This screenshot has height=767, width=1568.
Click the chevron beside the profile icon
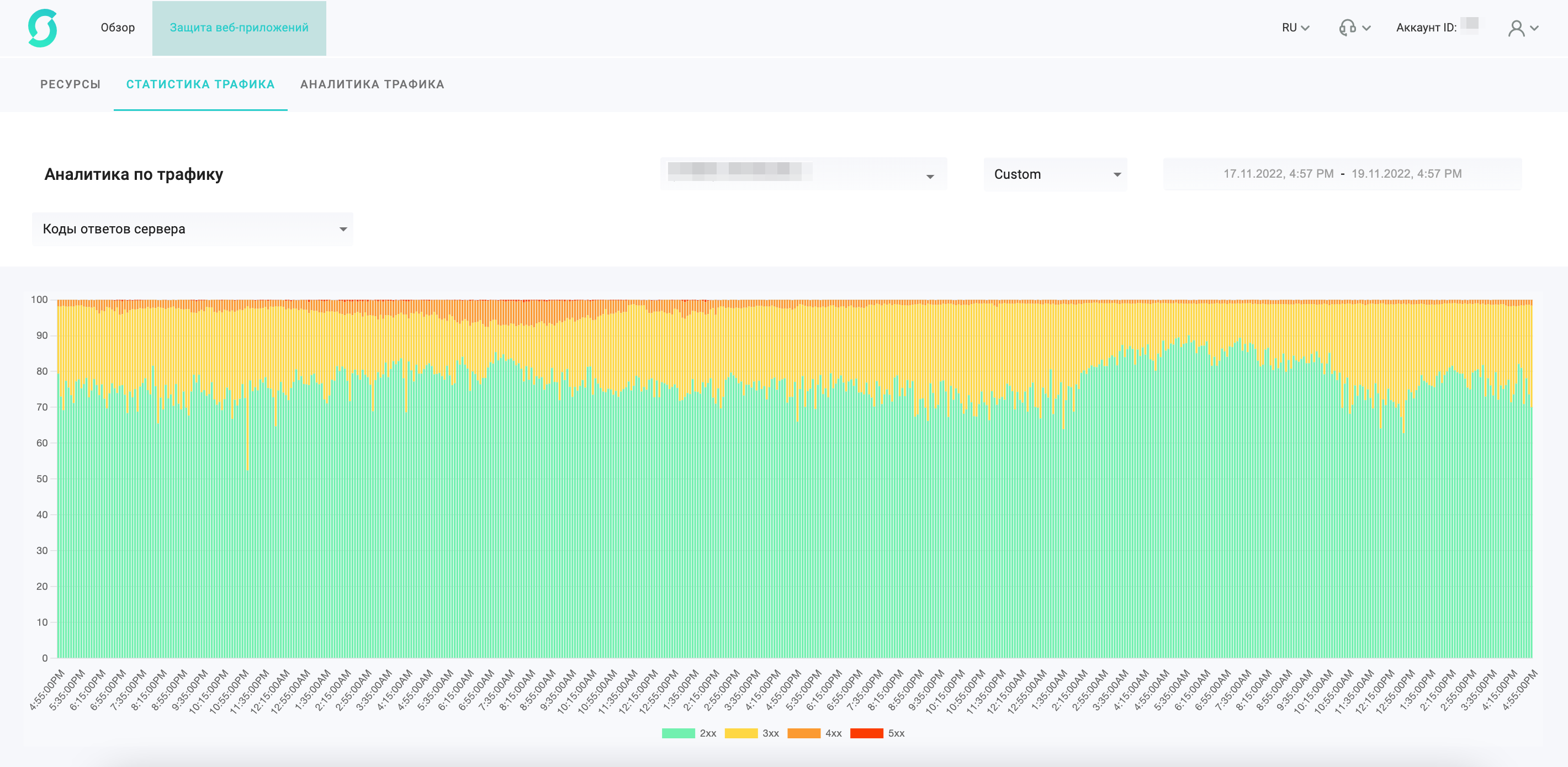click(1534, 28)
